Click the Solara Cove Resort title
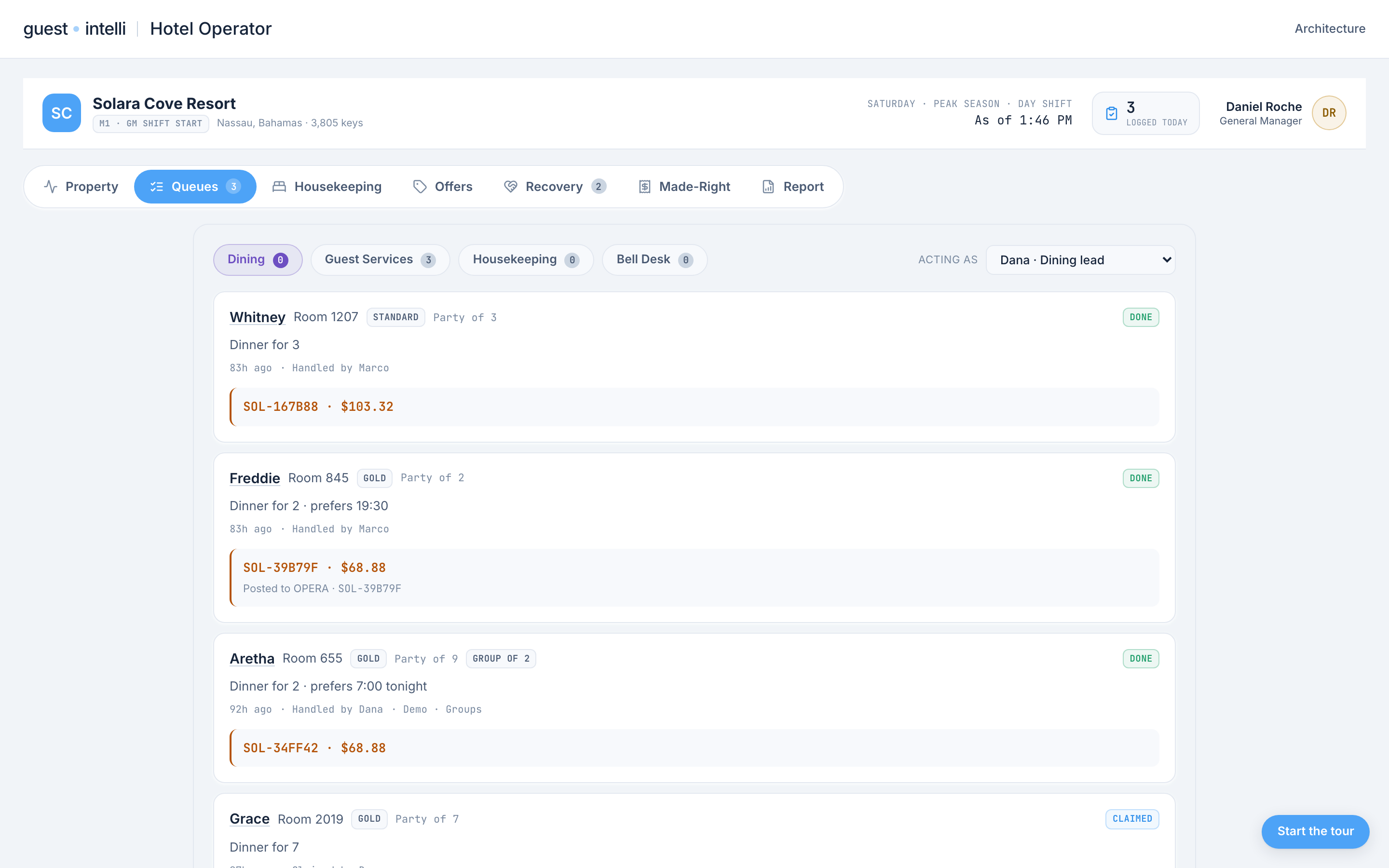The image size is (1389, 868). [x=164, y=103]
